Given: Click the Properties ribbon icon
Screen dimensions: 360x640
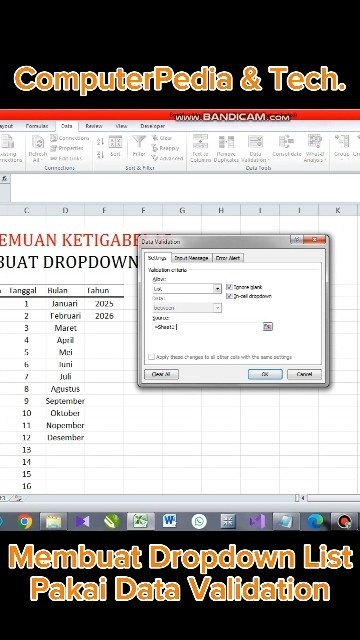Looking at the screenshot, I should 67,148.
